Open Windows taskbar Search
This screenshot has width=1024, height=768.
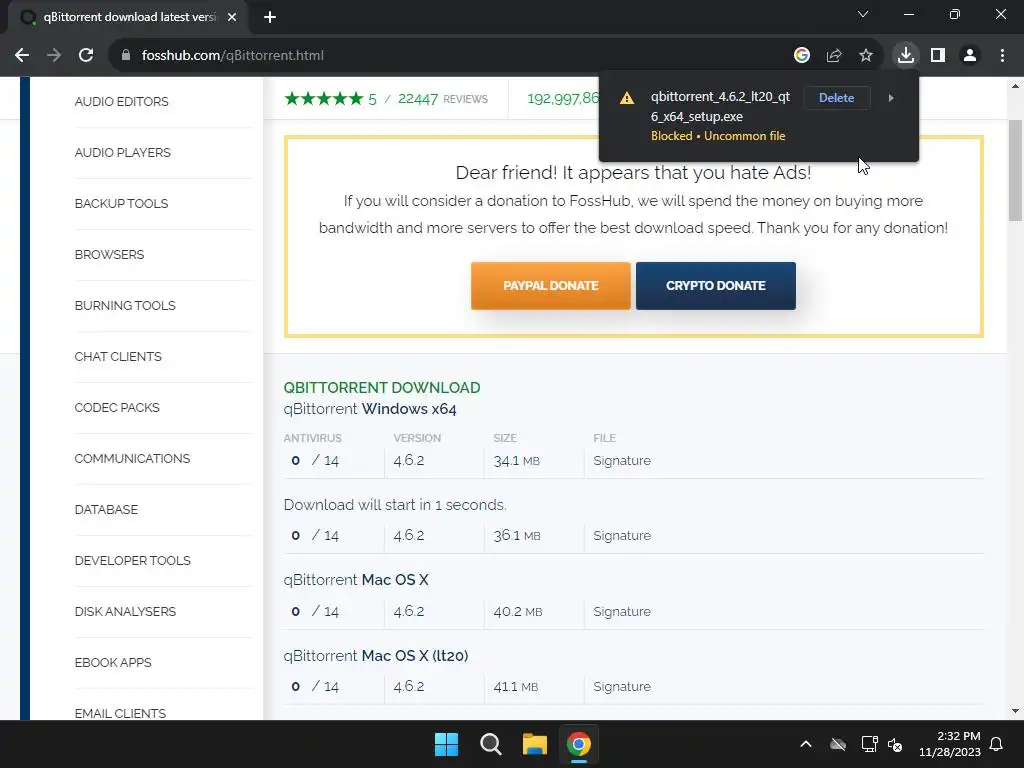click(490, 744)
